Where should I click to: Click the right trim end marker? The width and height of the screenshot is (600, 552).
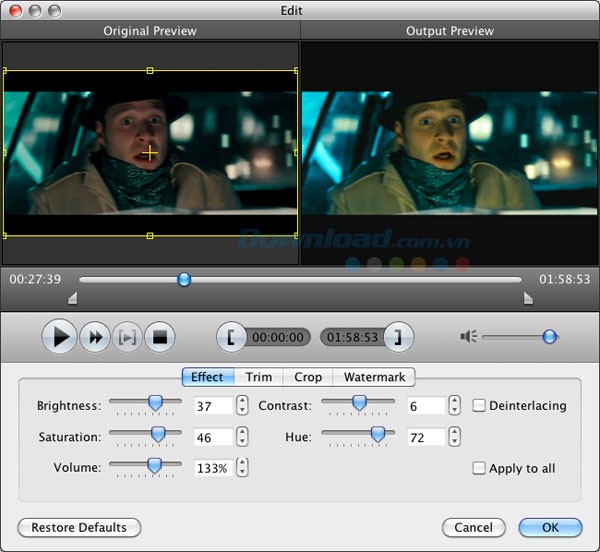pos(528,298)
